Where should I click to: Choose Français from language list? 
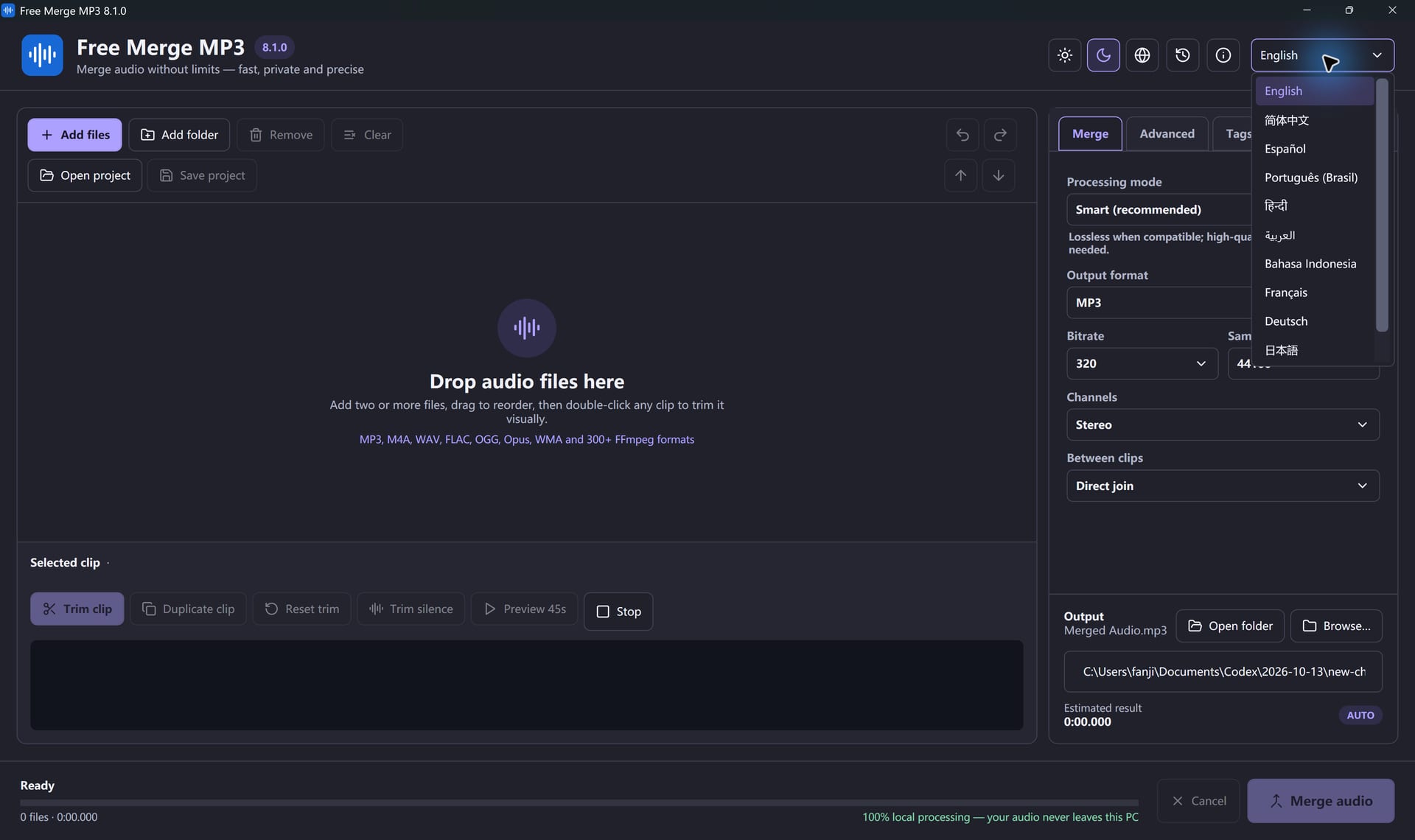coord(1314,293)
